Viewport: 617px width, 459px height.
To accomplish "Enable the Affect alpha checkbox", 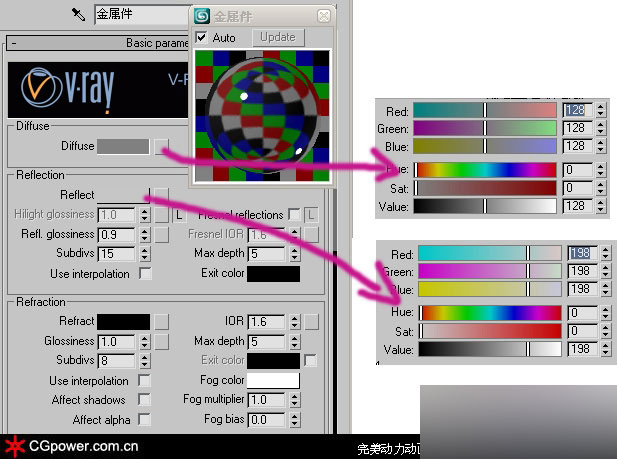I will tap(144, 419).
